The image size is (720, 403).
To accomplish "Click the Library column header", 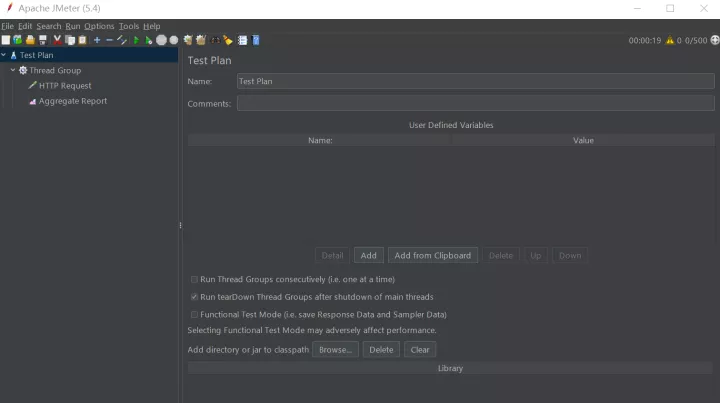I will pyautogui.click(x=450, y=368).
